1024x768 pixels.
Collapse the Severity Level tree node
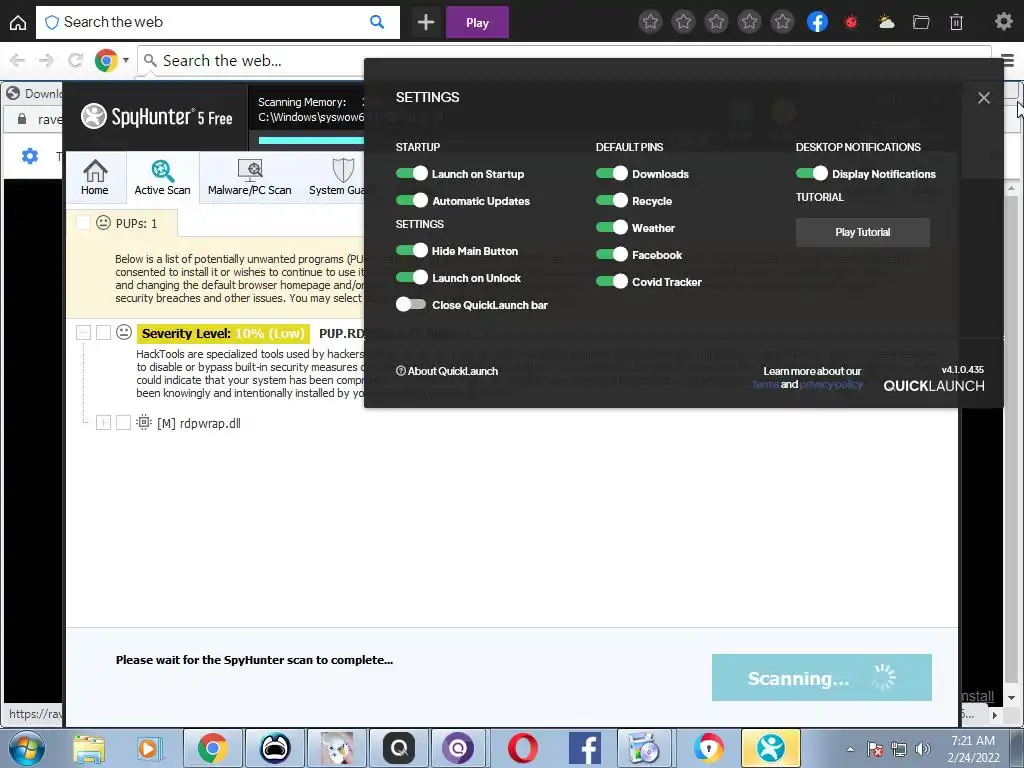(84, 332)
